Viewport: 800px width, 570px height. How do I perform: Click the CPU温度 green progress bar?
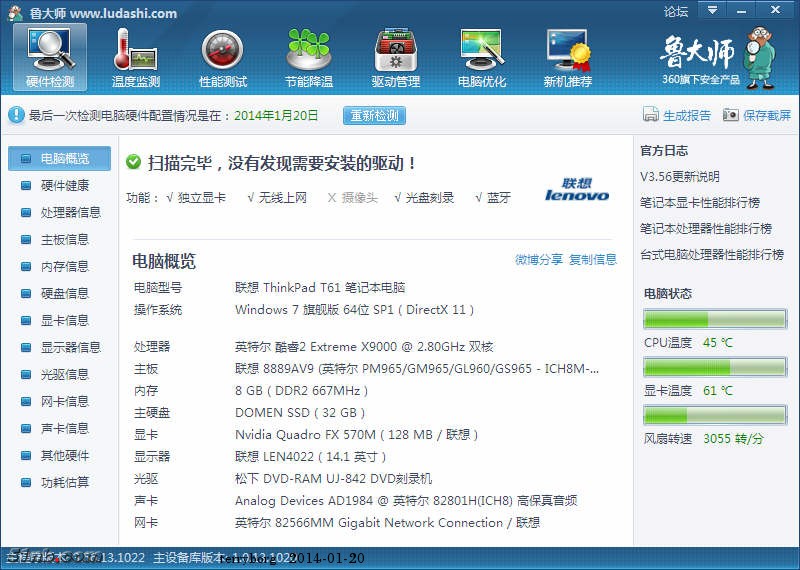pos(714,319)
